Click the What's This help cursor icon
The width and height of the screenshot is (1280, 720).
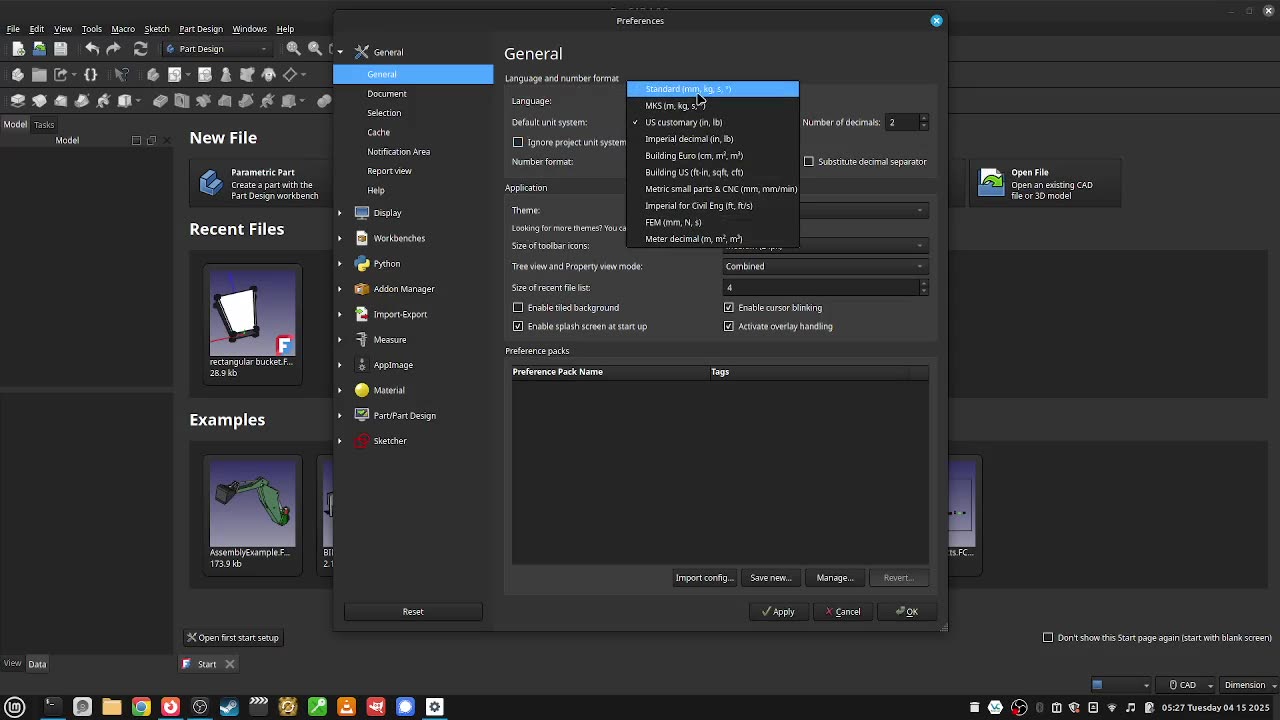(x=121, y=74)
